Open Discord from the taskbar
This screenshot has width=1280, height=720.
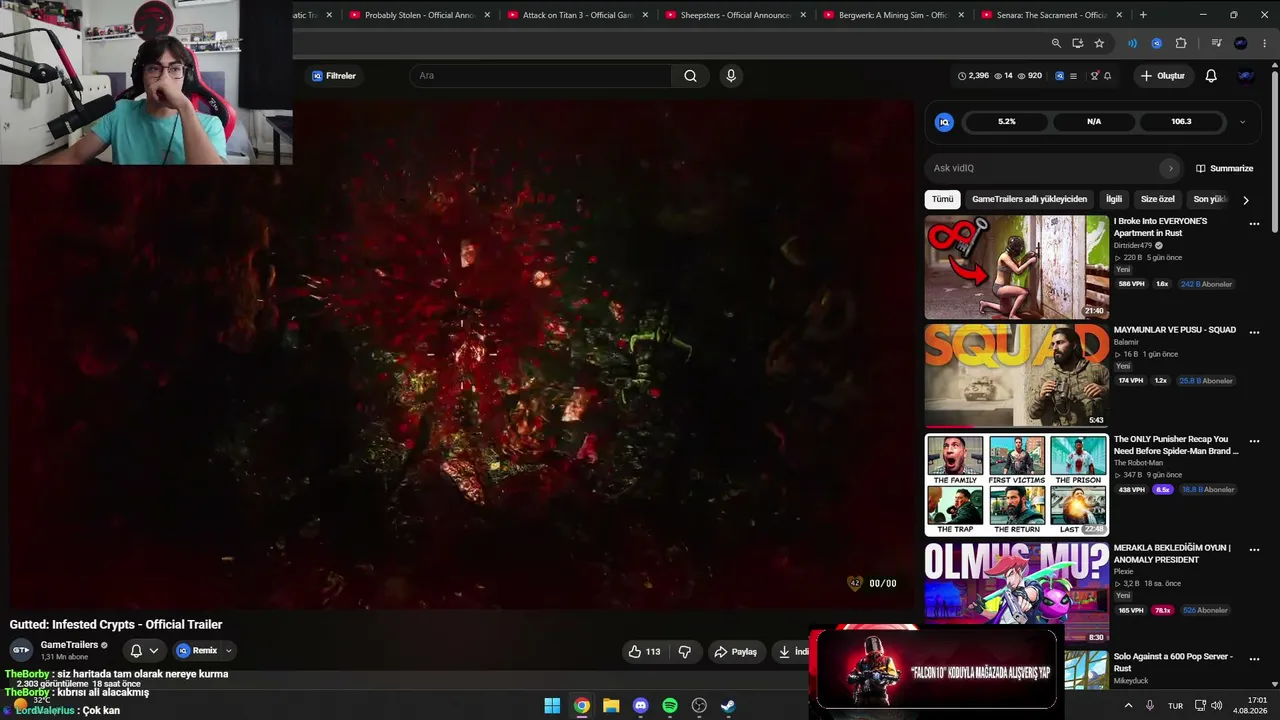641,706
